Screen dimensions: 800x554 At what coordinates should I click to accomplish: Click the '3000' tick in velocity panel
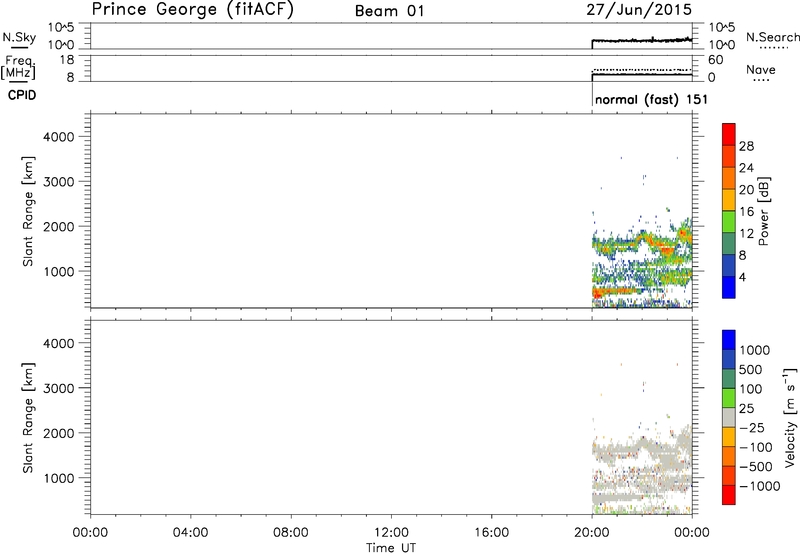(x=59, y=388)
